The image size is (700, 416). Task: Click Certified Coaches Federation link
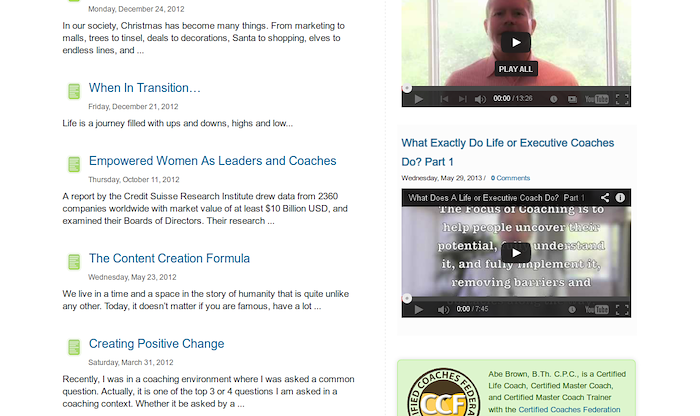coord(569,410)
